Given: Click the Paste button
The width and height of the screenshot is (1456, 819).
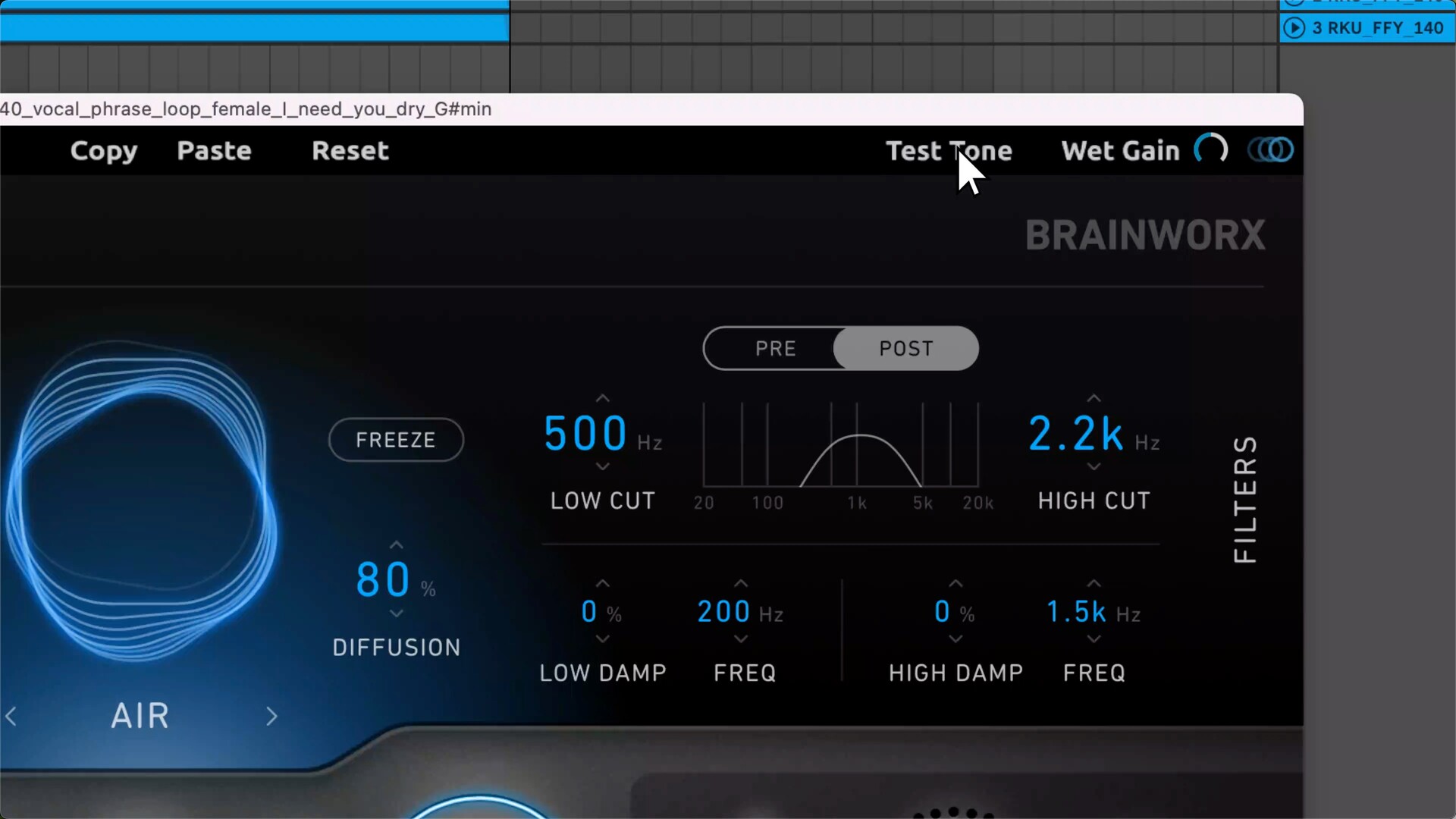Looking at the screenshot, I should point(214,151).
